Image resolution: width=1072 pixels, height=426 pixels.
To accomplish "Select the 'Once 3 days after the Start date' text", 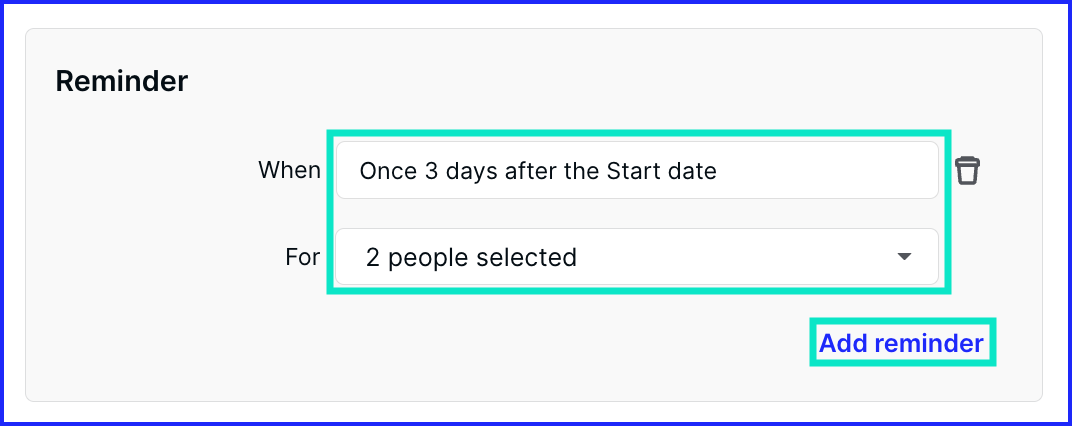I will tap(538, 170).
